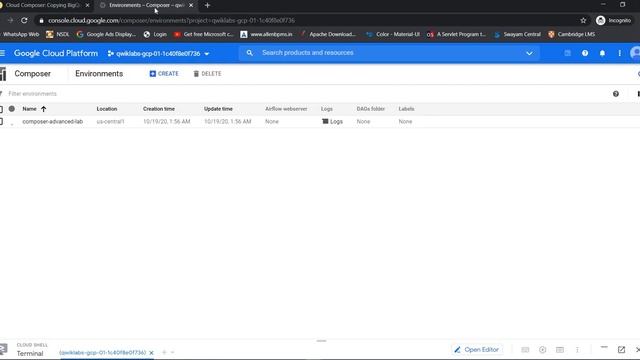
Task: Sort by the Name column header
Action: pos(29,109)
